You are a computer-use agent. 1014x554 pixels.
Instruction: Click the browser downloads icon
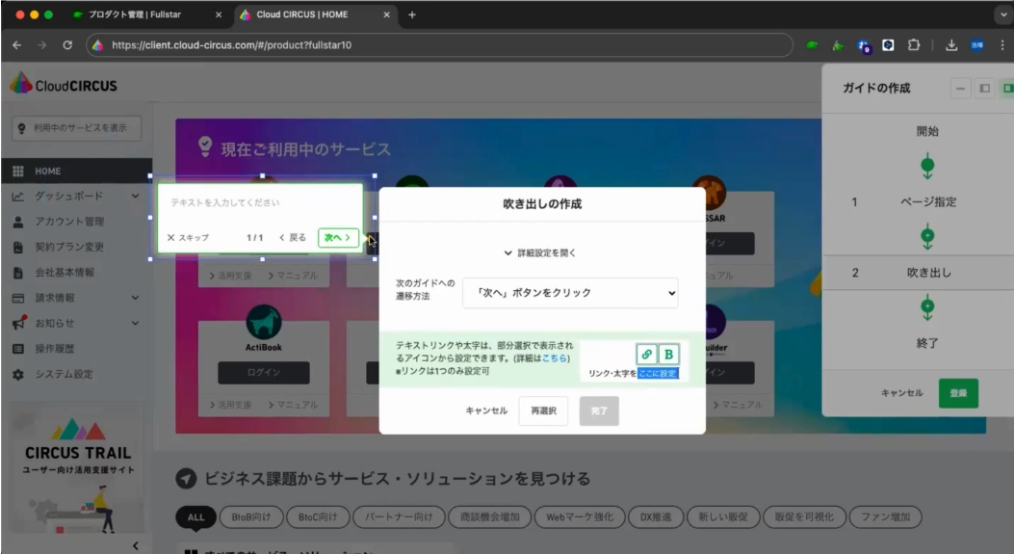[x=951, y=45]
